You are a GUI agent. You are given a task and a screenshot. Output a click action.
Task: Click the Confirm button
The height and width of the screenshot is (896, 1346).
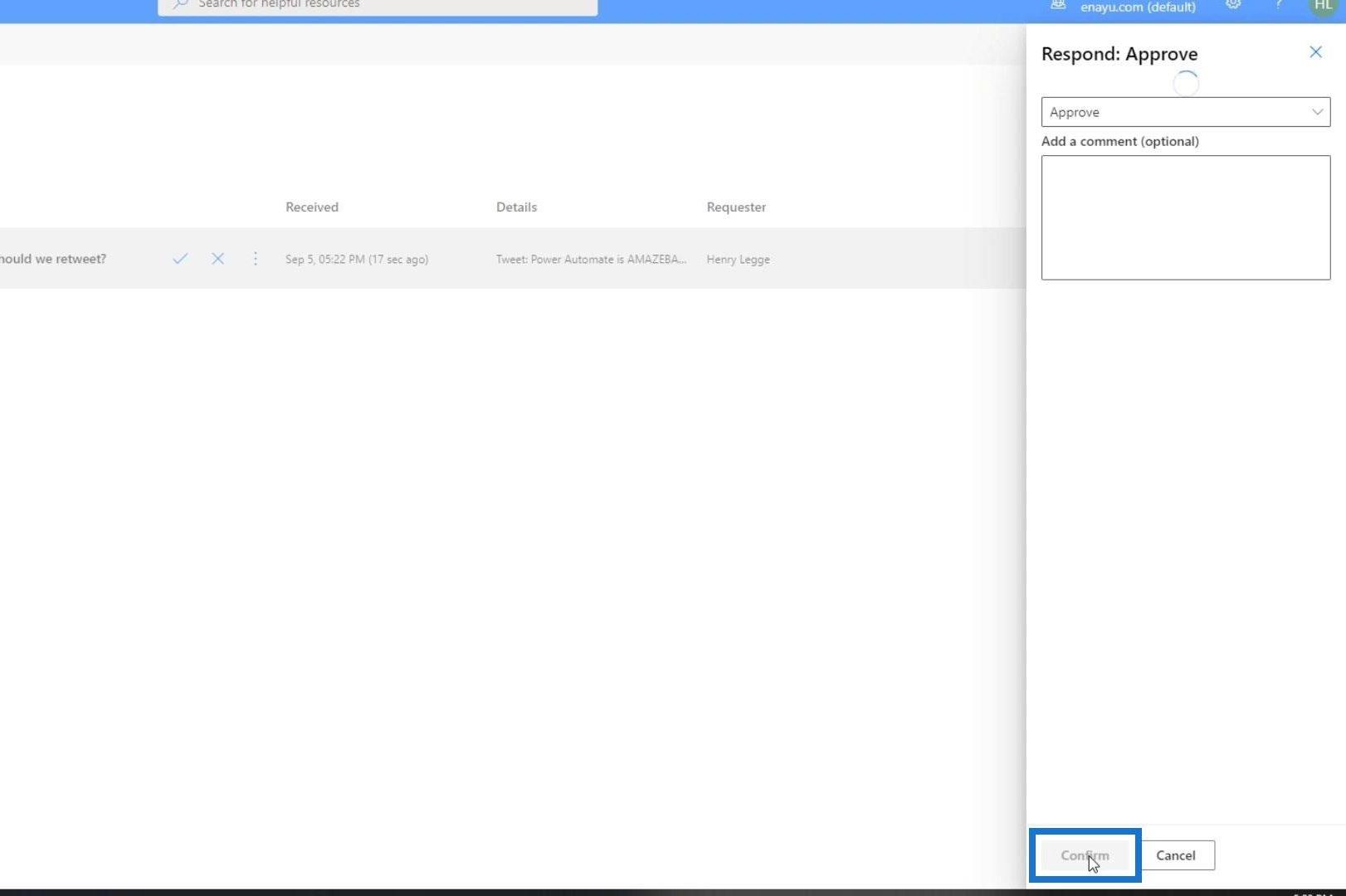point(1085,855)
